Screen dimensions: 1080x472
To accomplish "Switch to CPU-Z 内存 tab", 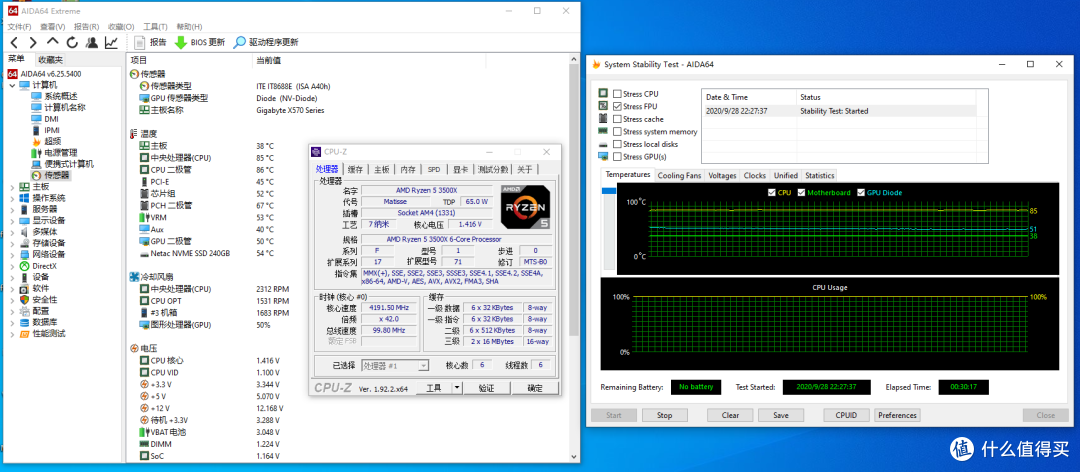I will 408,169.
